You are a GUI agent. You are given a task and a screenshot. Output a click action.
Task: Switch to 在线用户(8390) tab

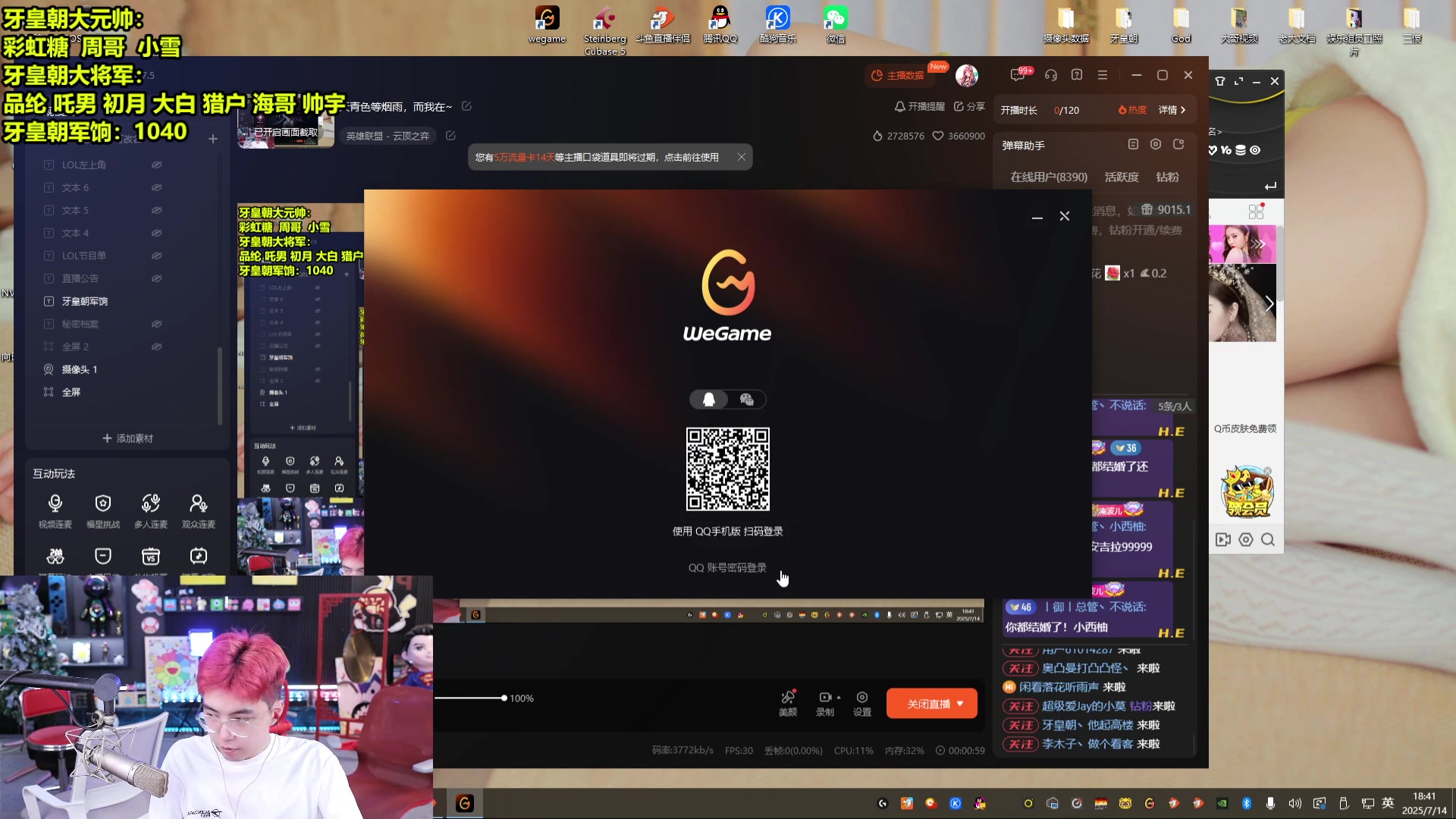coord(1049,177)
